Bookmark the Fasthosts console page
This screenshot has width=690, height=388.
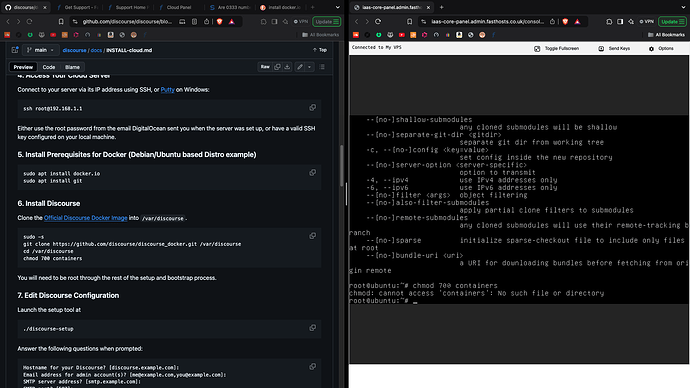click(x=410, y=22)
